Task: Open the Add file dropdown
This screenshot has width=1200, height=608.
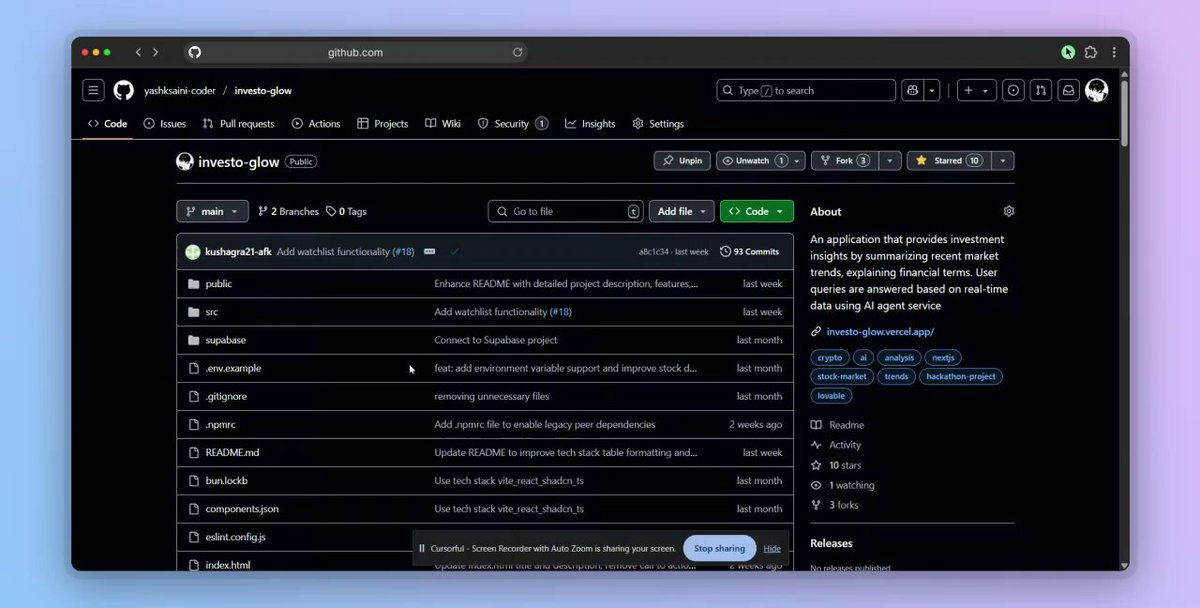Action: pos(682,211)
